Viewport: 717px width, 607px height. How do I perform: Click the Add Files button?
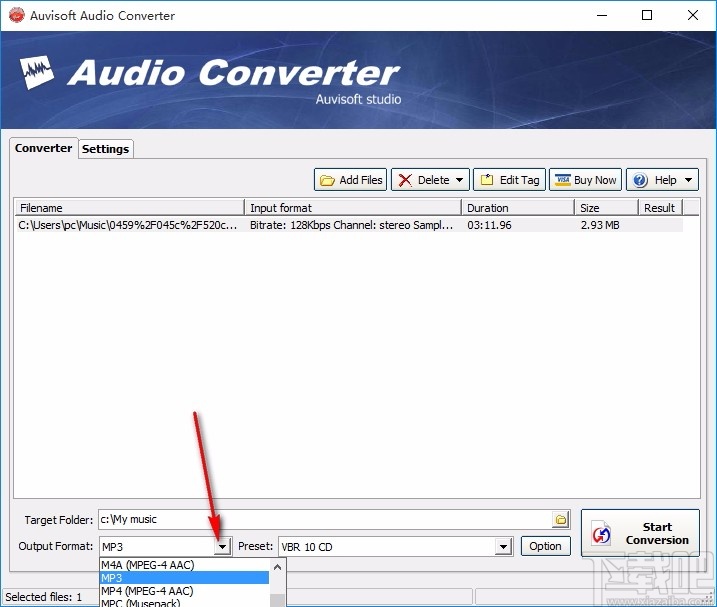point(350,180)
